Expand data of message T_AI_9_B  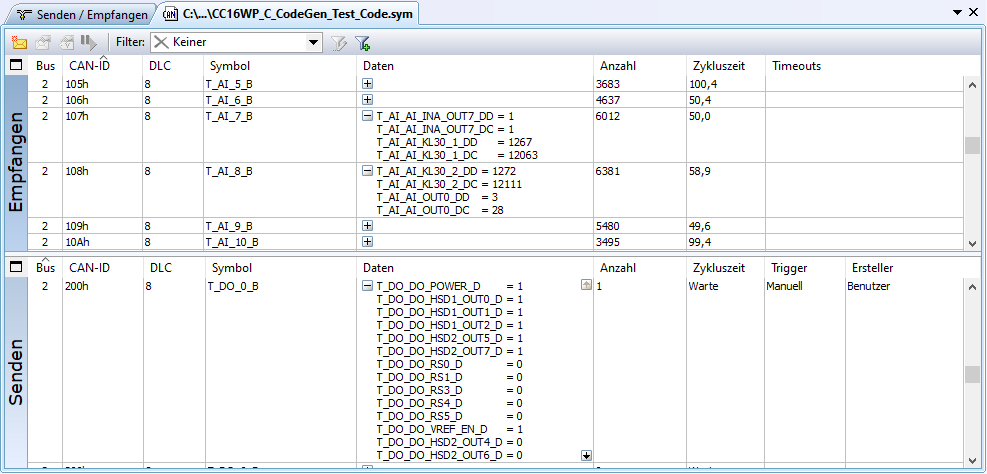[368, 225]
